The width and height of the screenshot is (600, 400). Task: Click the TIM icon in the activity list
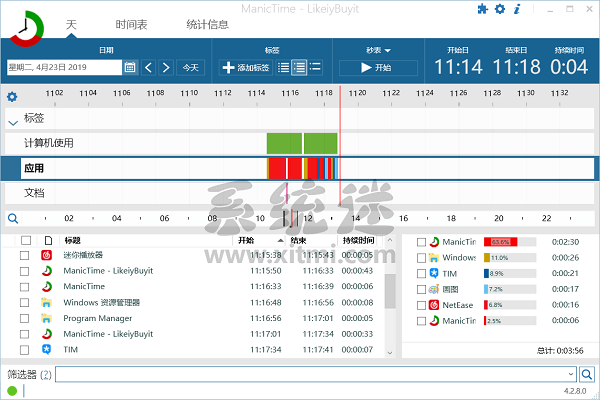(47, 349)
